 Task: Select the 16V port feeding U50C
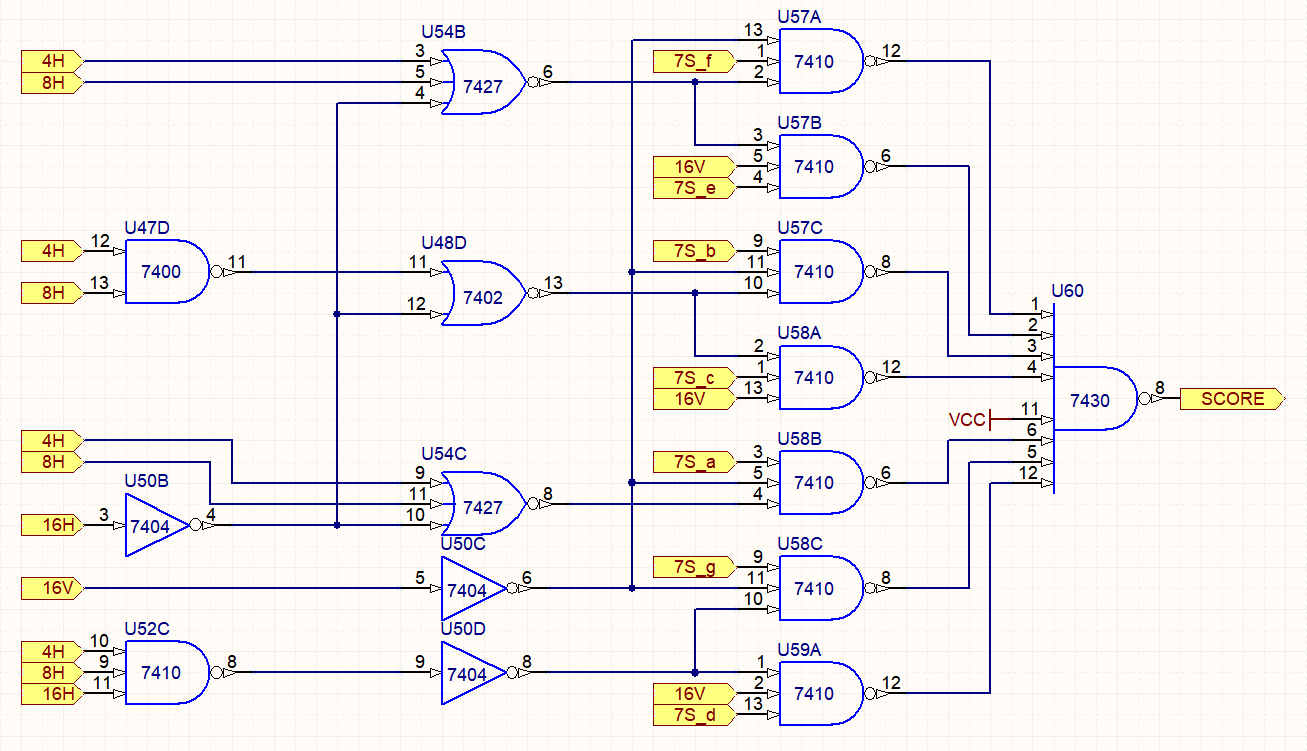[x=53, y=588]
